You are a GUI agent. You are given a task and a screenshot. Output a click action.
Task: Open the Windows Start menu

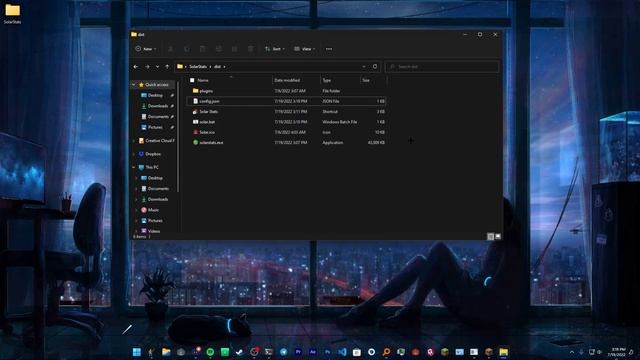click(x=137, y=352)
